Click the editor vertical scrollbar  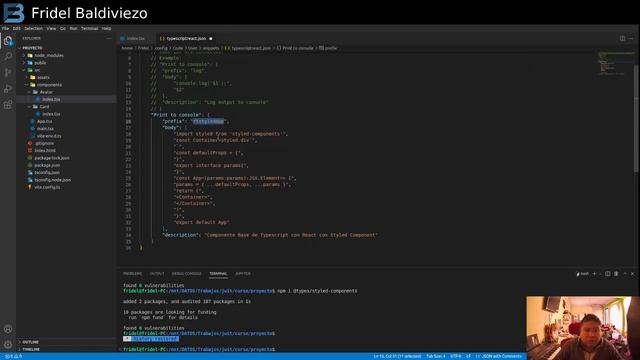637,118
